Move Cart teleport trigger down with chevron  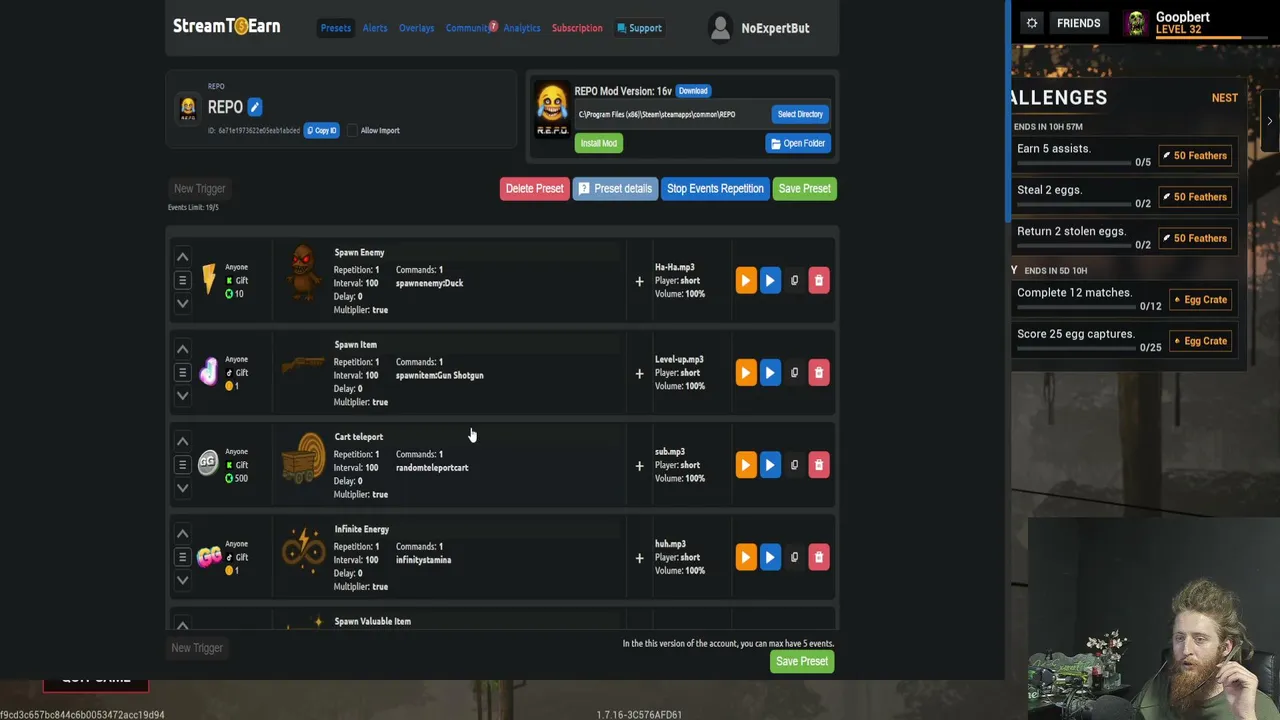182,487
